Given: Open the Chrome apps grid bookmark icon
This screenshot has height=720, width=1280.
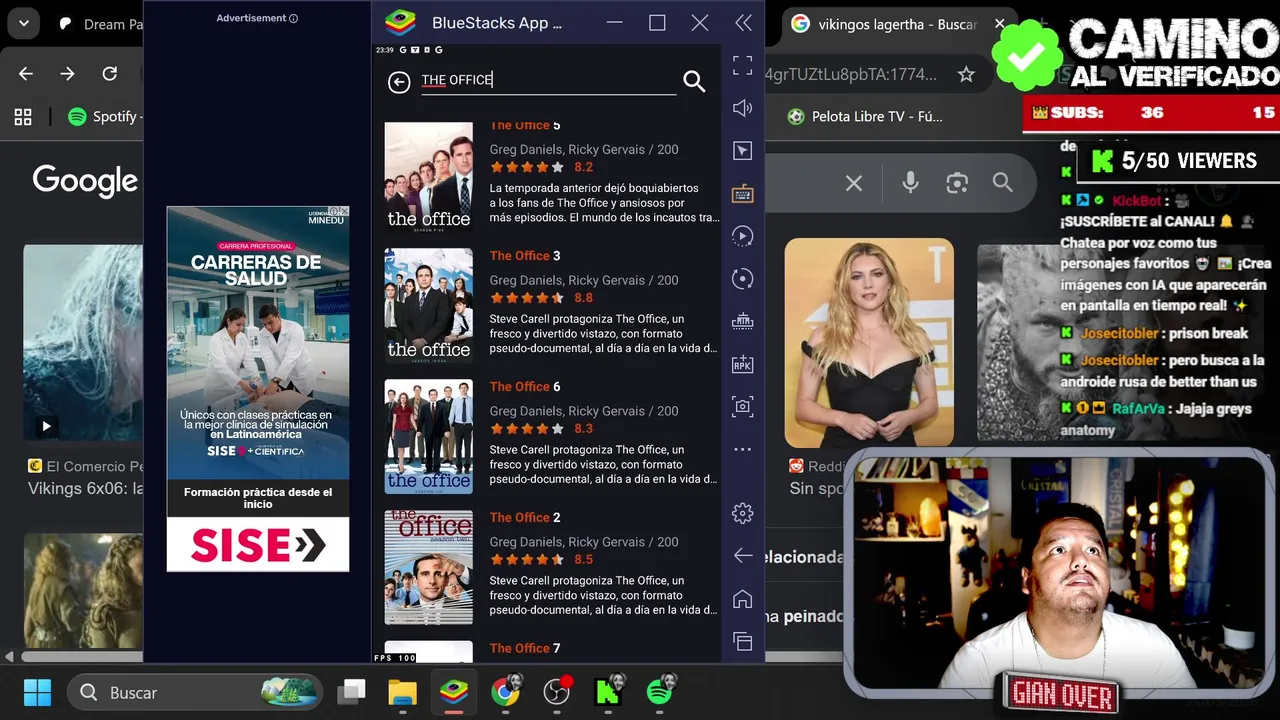Looking at the screenshot, I should tap(23, 117).
